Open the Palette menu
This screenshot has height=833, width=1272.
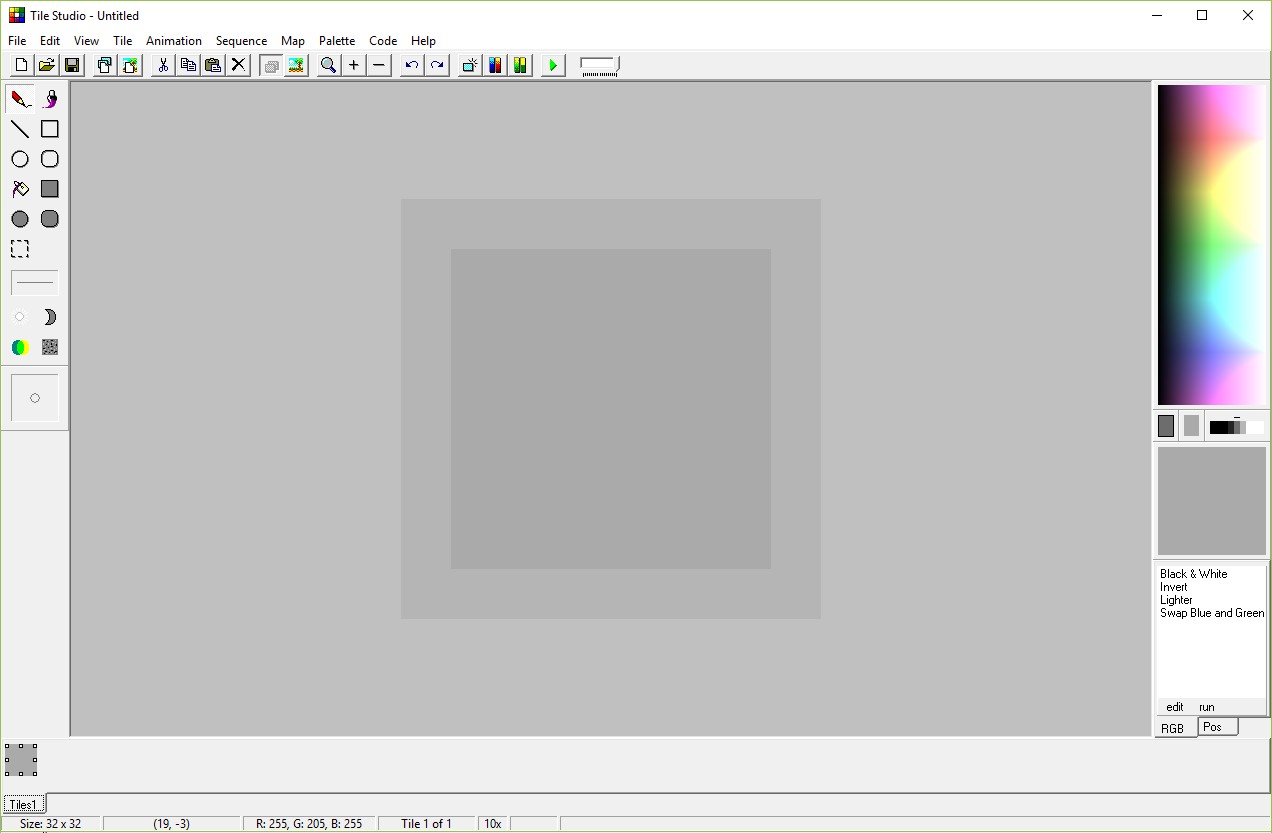(x=337, y=41)
